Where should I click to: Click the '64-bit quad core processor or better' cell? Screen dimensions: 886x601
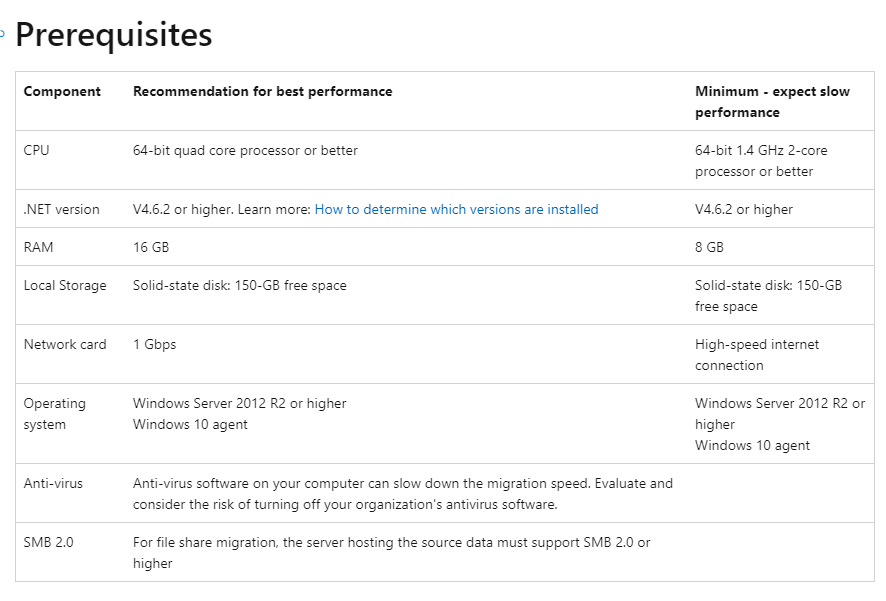click(x=245, y=150)
